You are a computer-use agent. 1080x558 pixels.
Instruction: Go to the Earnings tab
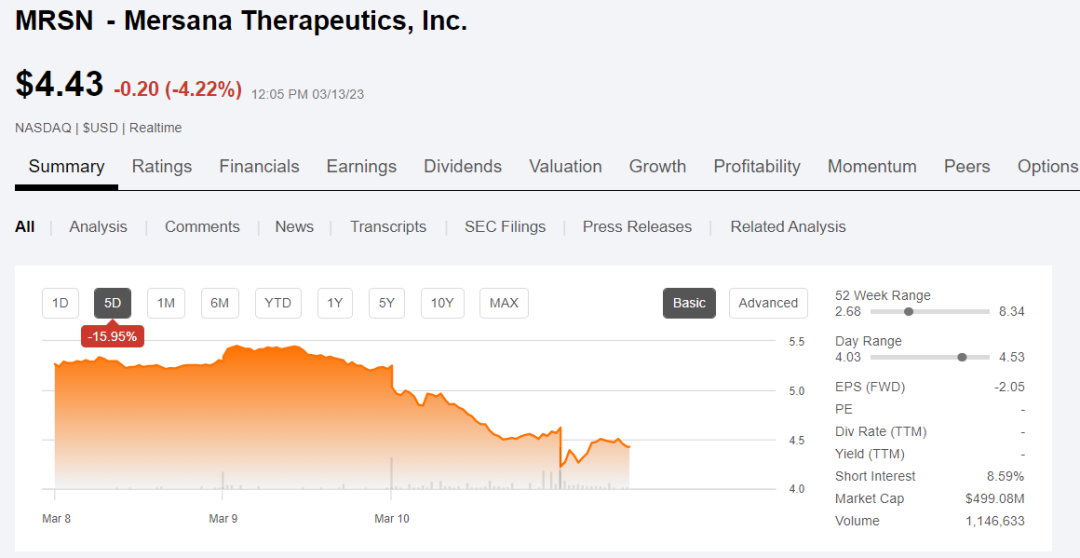[x=361, y=167]
